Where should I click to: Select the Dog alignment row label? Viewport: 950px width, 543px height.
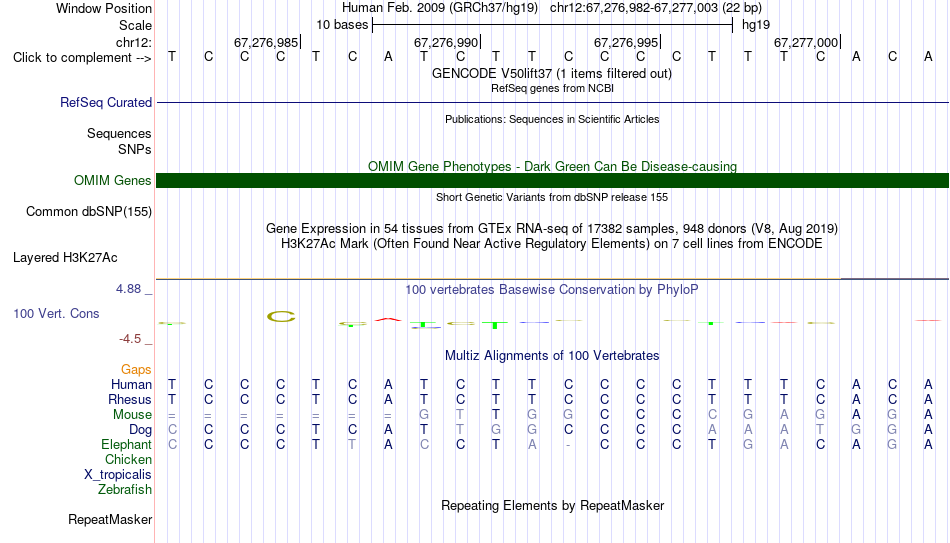(140, 430)
